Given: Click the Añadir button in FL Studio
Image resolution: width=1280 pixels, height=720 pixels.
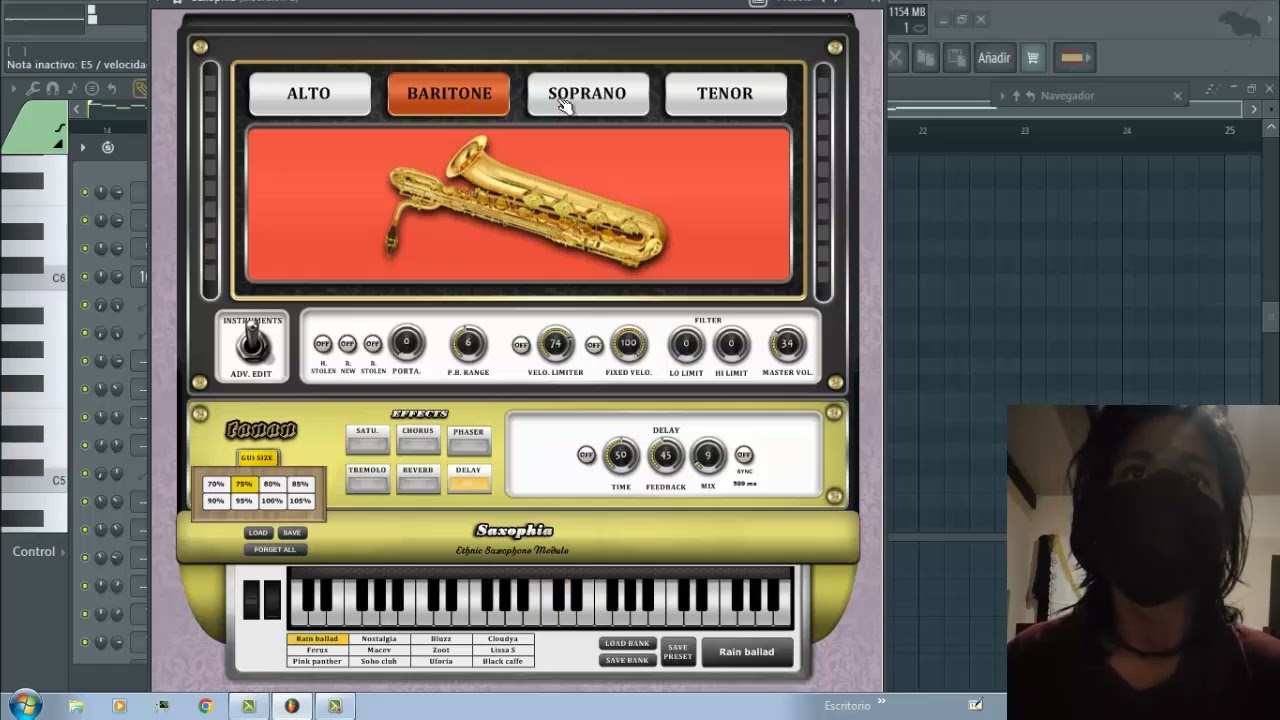Looking at the screenshot, I should pyautogui.click(x=994, y=58).
